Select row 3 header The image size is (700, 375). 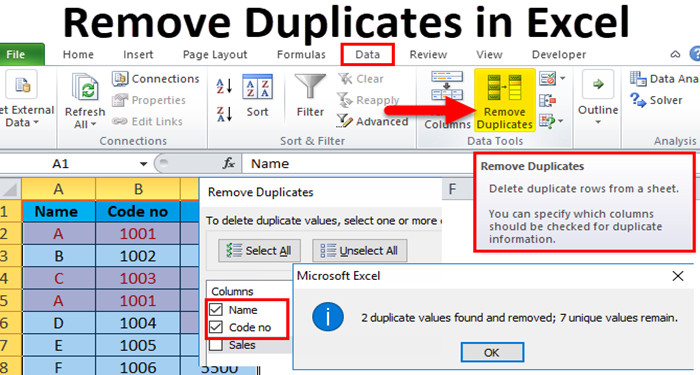tap(10, 256)
